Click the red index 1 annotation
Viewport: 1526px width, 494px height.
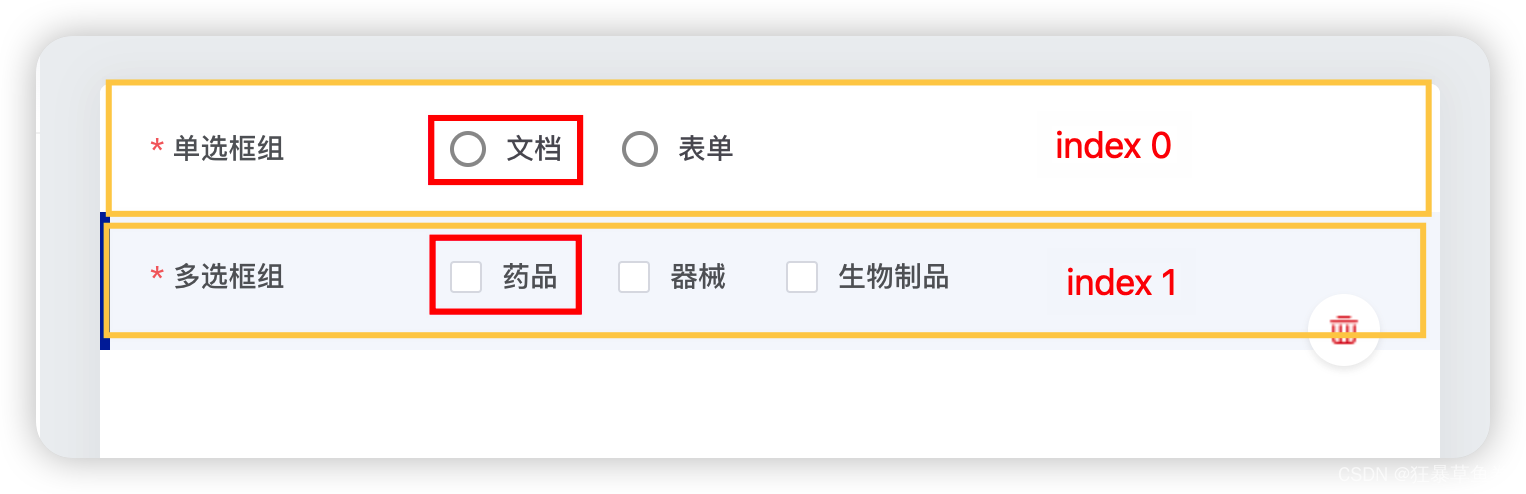1121,283
